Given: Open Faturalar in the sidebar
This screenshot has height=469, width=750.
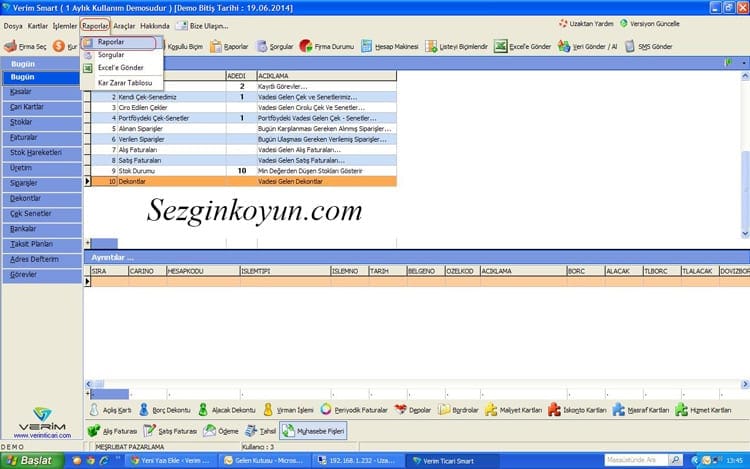Looking at the screenshot, I should 42,138.
